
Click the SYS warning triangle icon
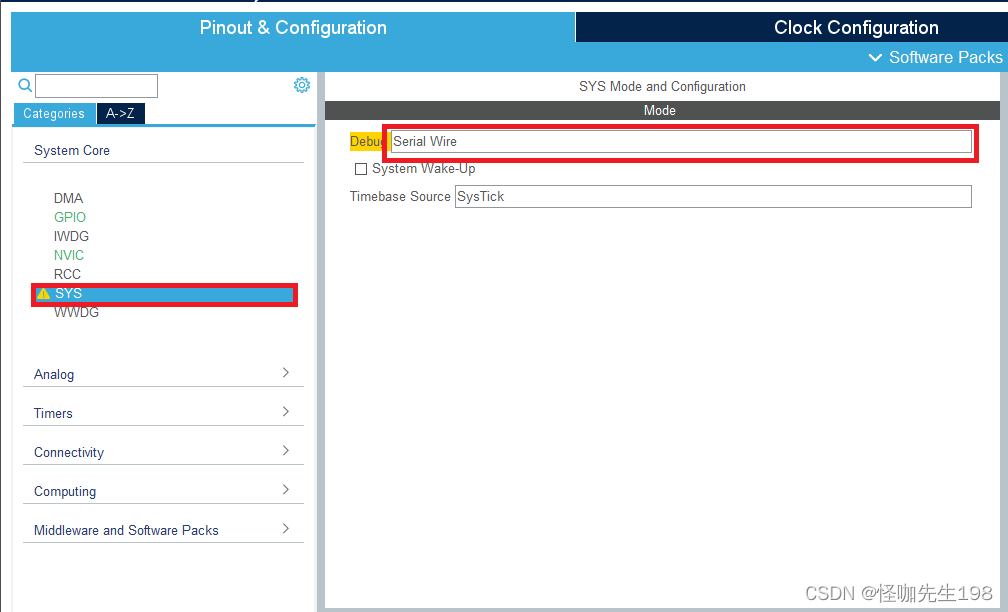click(x=43, y=294)
